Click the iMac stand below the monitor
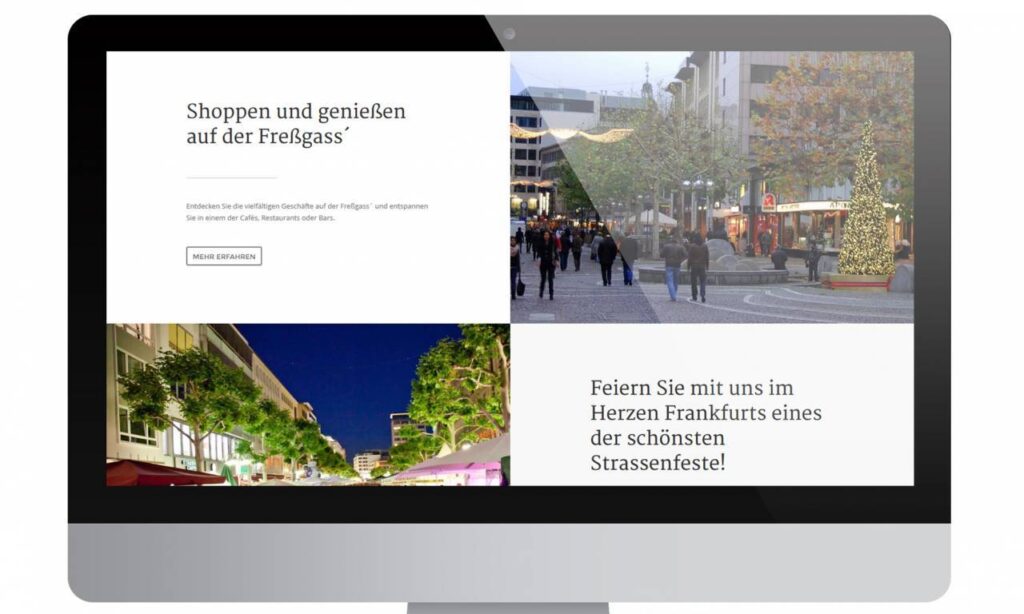The height and width of the screenshot is (614, 1024). 508,607
